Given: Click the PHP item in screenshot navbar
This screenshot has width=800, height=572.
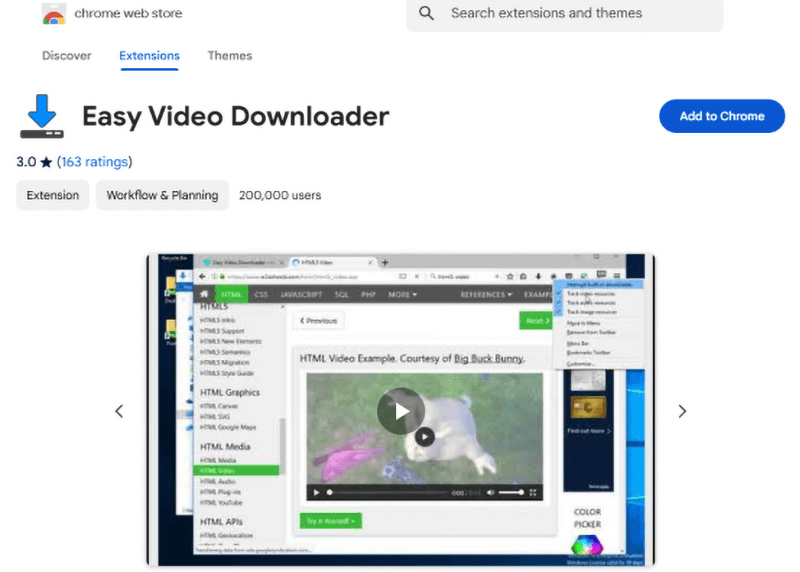Looking at the screenshot, I should click(368, 294).
